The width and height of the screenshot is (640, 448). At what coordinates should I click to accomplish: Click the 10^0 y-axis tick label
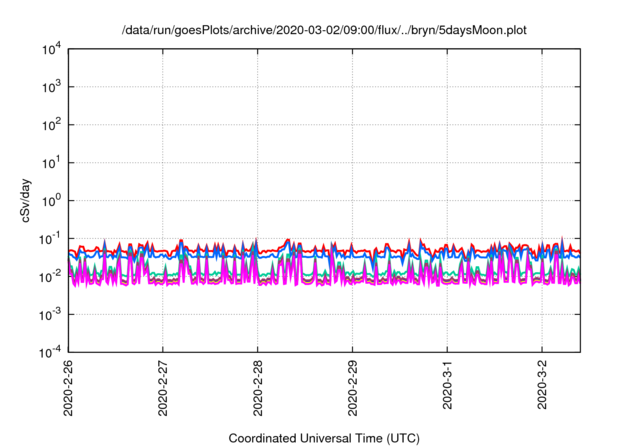51,201
